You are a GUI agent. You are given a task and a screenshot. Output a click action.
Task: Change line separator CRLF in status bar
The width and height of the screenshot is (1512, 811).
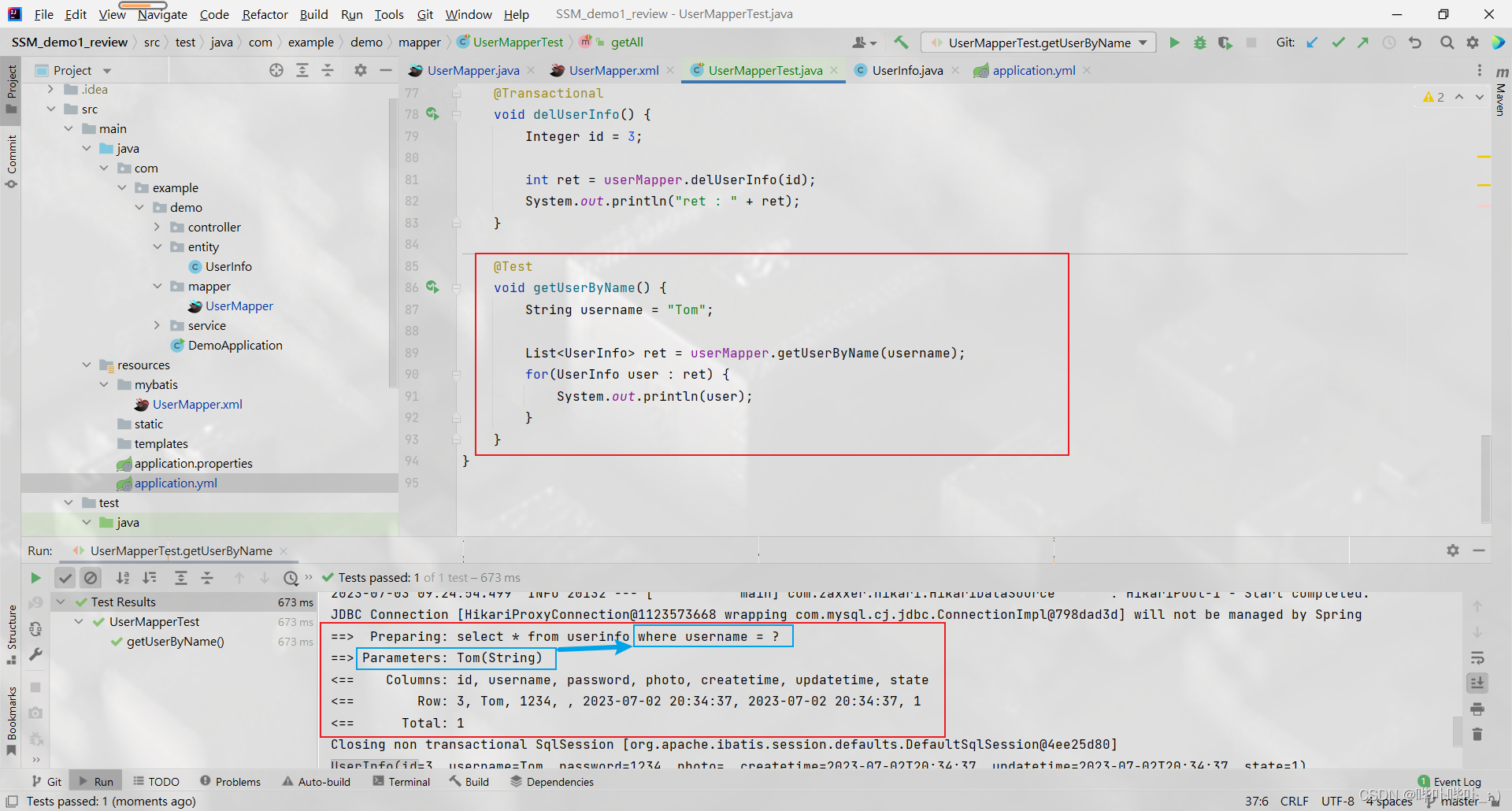pyautogui.click(x=1295, y=801)
